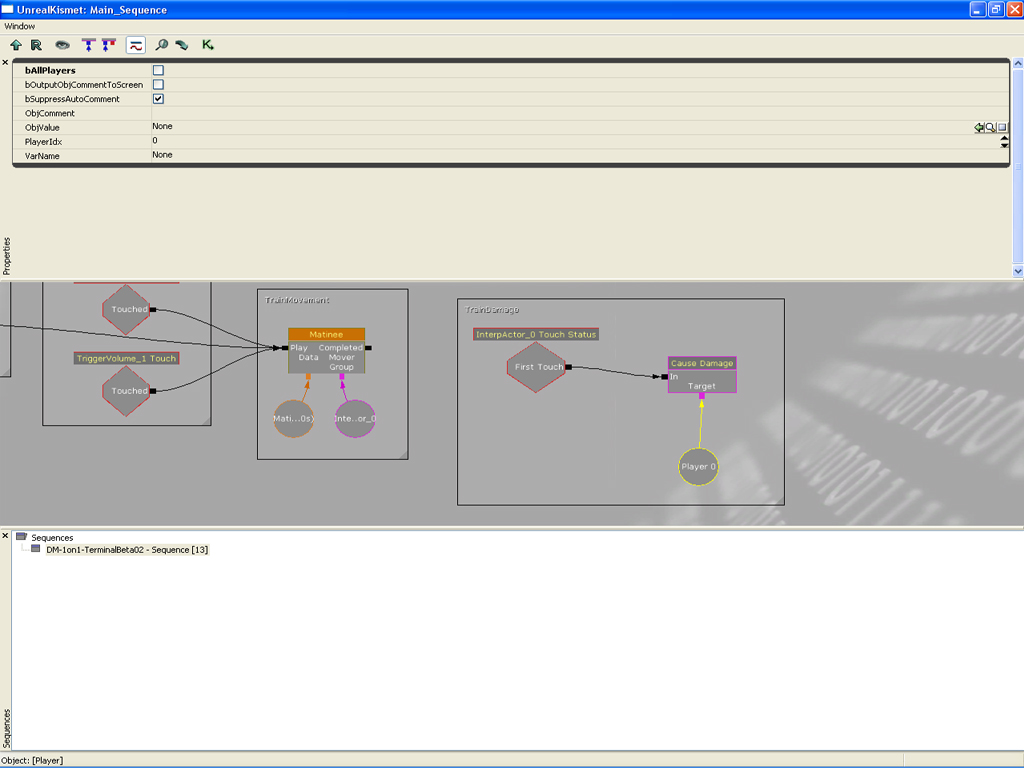Open the Window menu
1024x768 pixels.
[x=20, y=26]
